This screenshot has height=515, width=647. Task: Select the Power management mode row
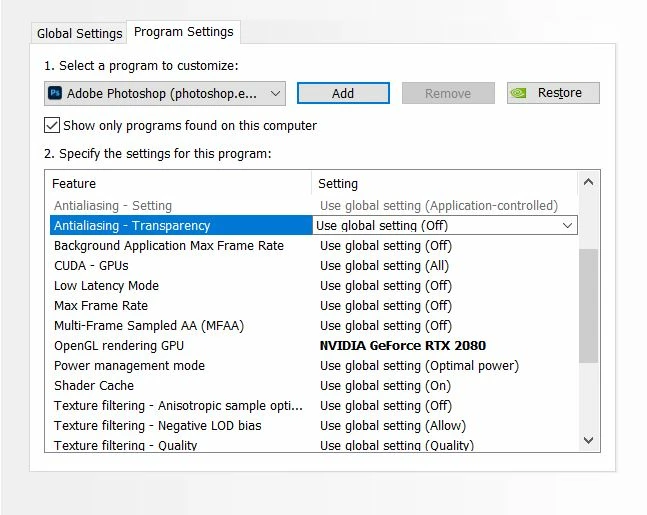(314, 366)
